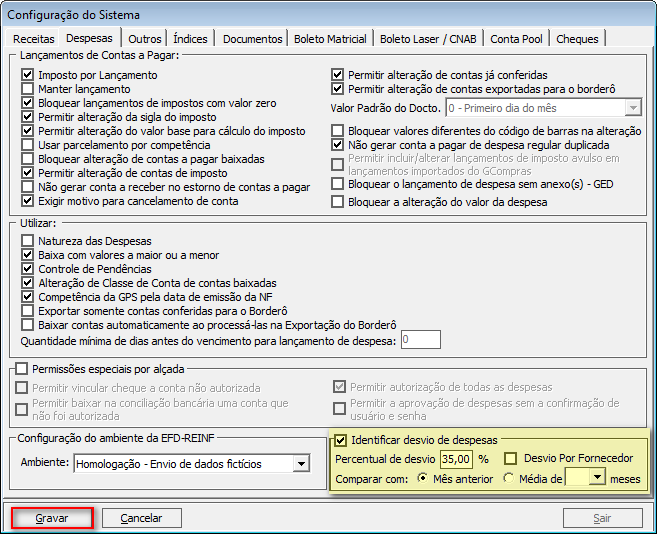
Task: Uncheck Imposto por Lançamento
Action: point(28,75)
